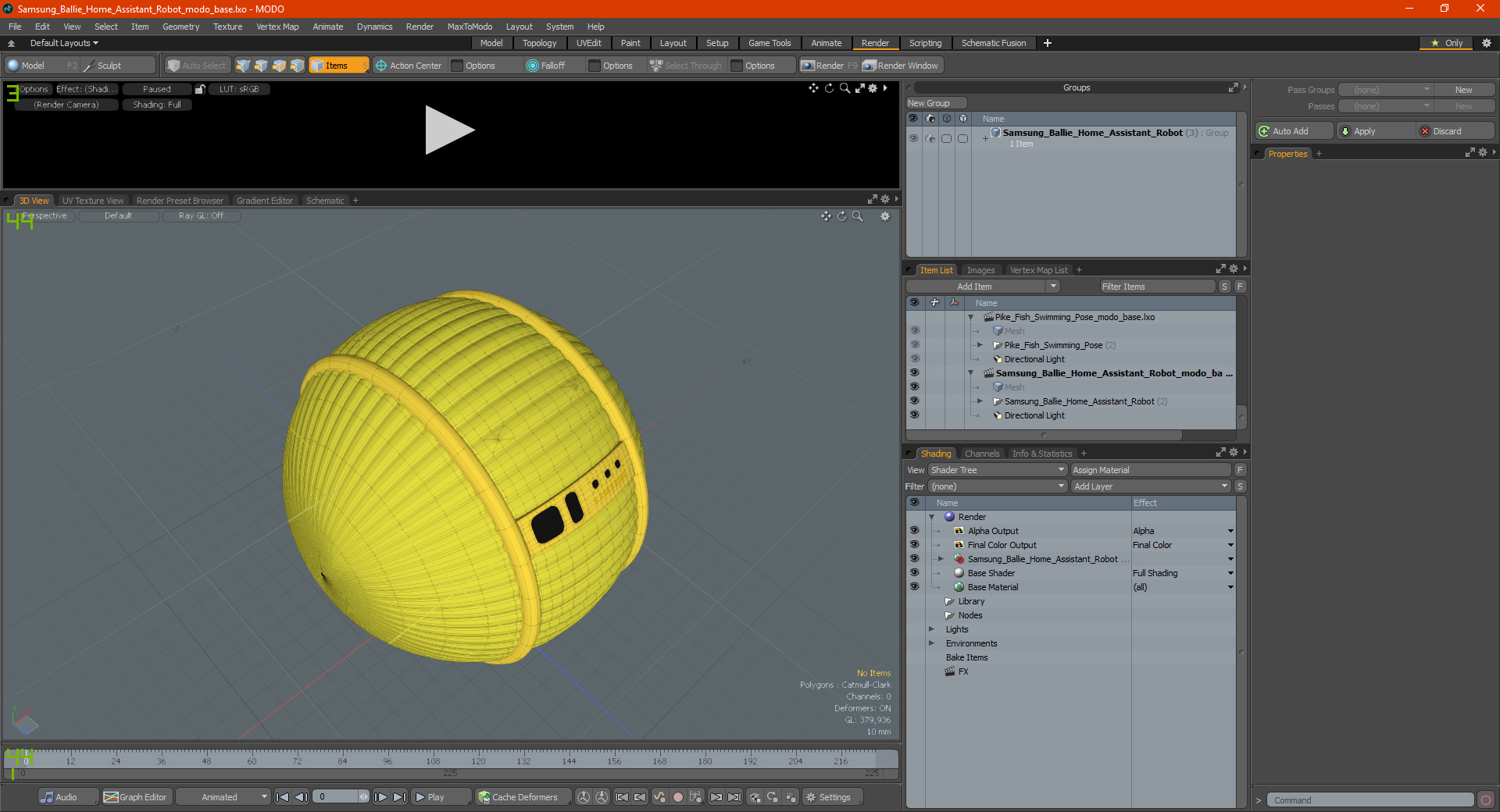Open the Animated keying dropdown

pyautogui.click(x=223, y=797)
